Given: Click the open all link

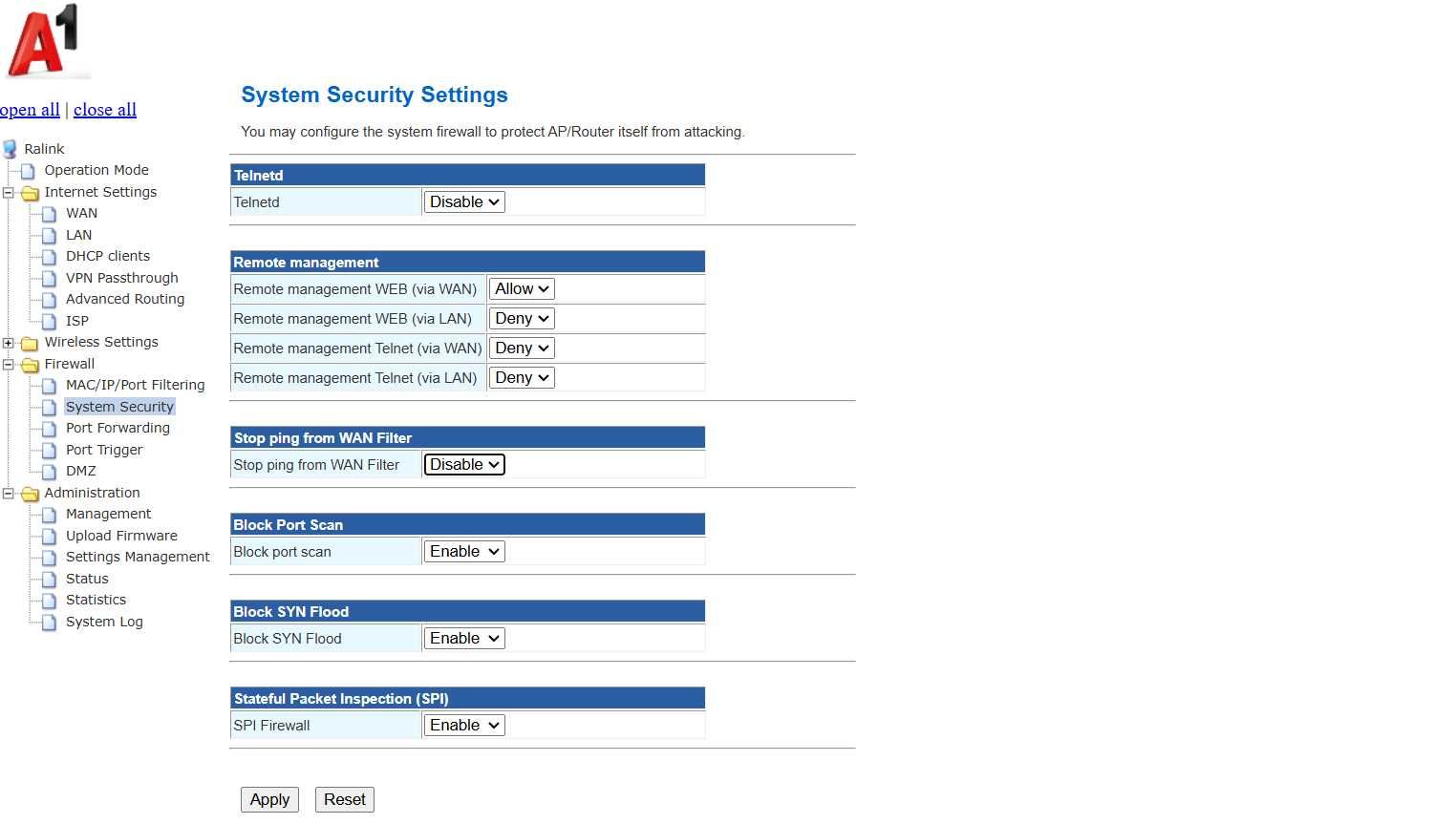Looking at the screenshot, I should coord(30,110).
